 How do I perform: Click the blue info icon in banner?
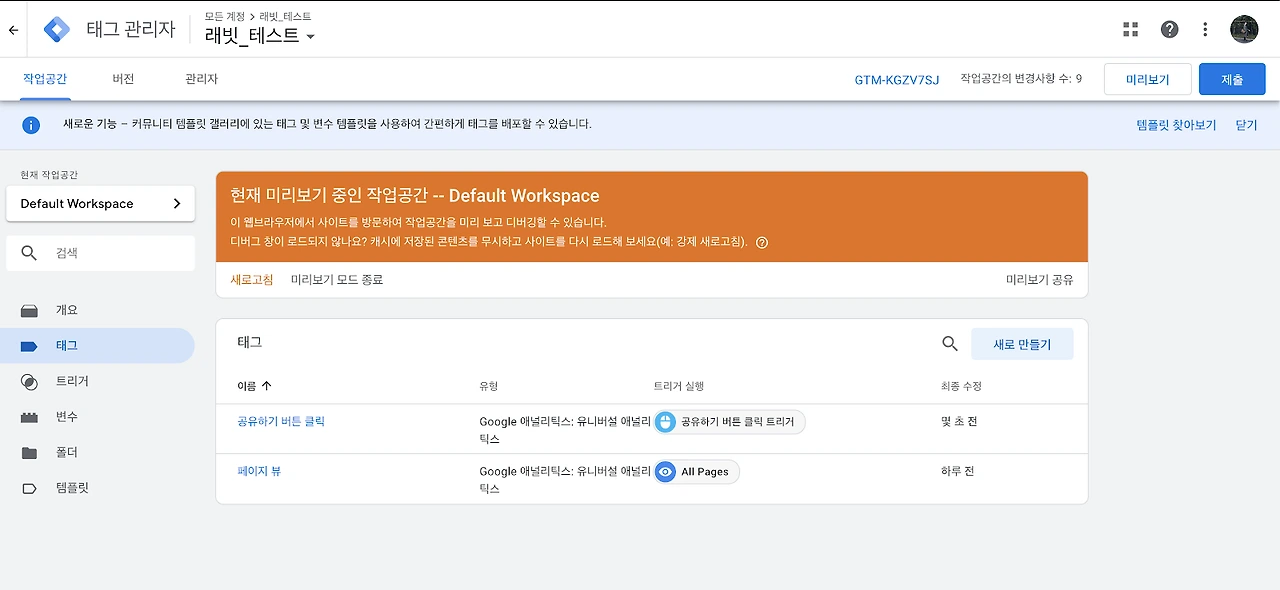(x=31, y=125)
